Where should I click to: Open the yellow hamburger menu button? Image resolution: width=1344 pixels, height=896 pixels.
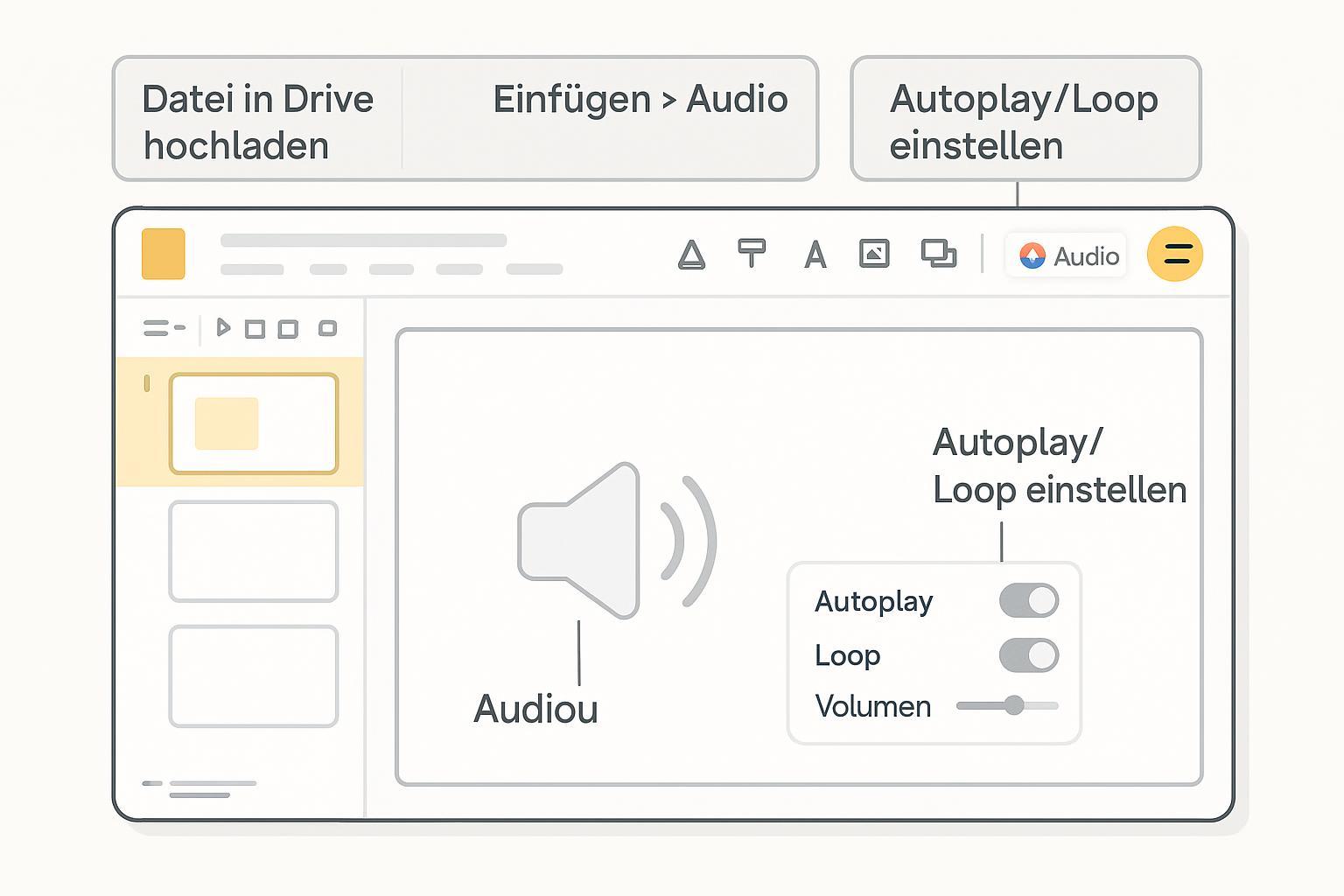[1175, 255]
